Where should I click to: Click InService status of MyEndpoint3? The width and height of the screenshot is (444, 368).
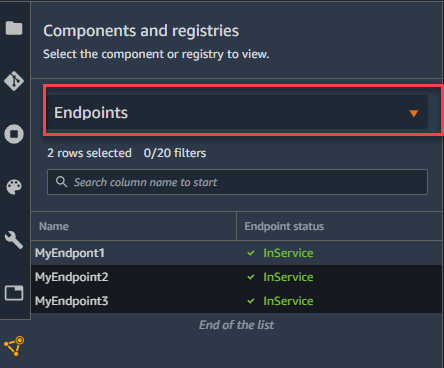pyautogui.click(x=288, y=301)
